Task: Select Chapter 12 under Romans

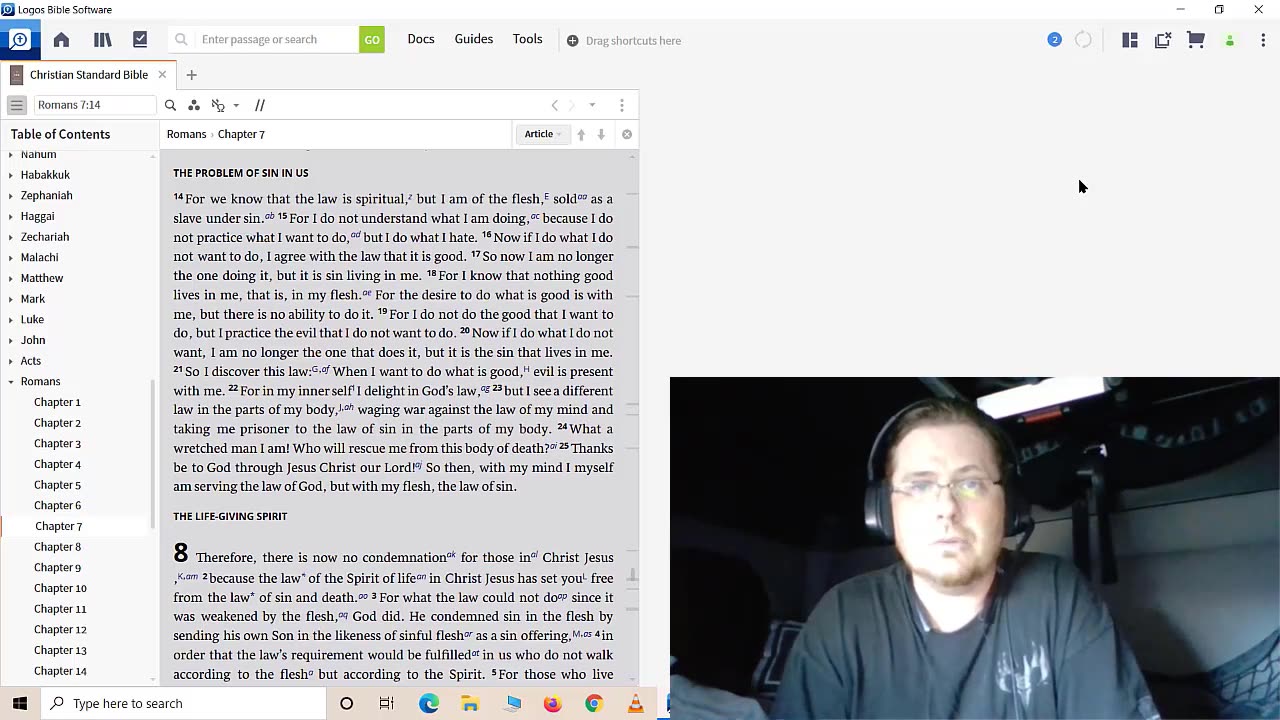Action: [60, 629]
